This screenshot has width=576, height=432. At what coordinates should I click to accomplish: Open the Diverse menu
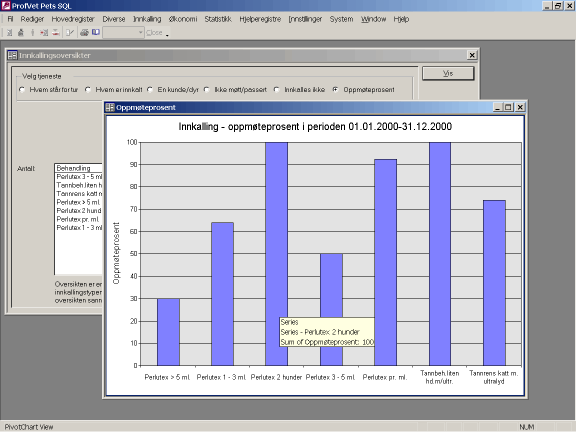pyautogui.click(x=114, y=19)
